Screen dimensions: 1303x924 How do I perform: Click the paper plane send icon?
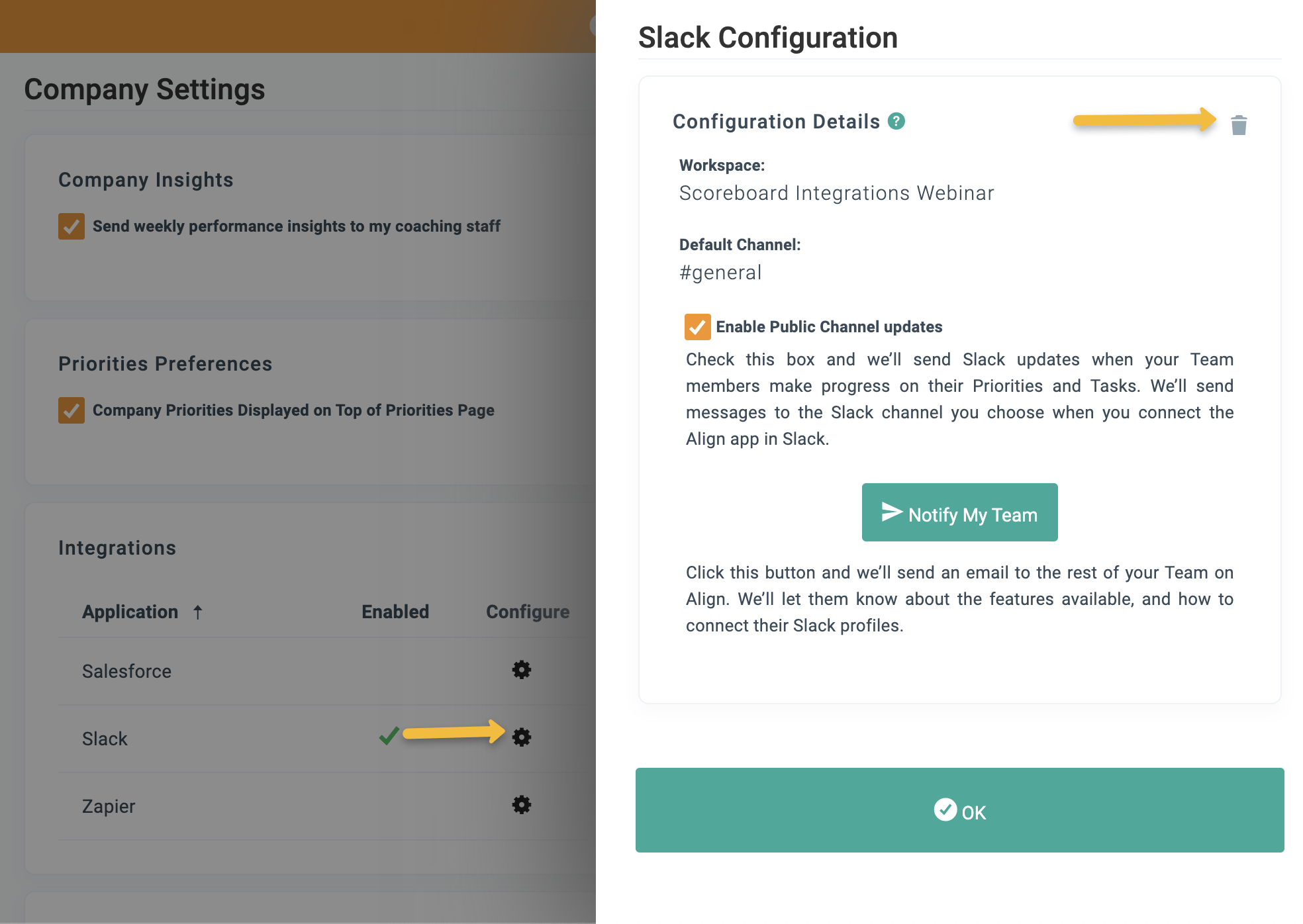tap(892, 512)
